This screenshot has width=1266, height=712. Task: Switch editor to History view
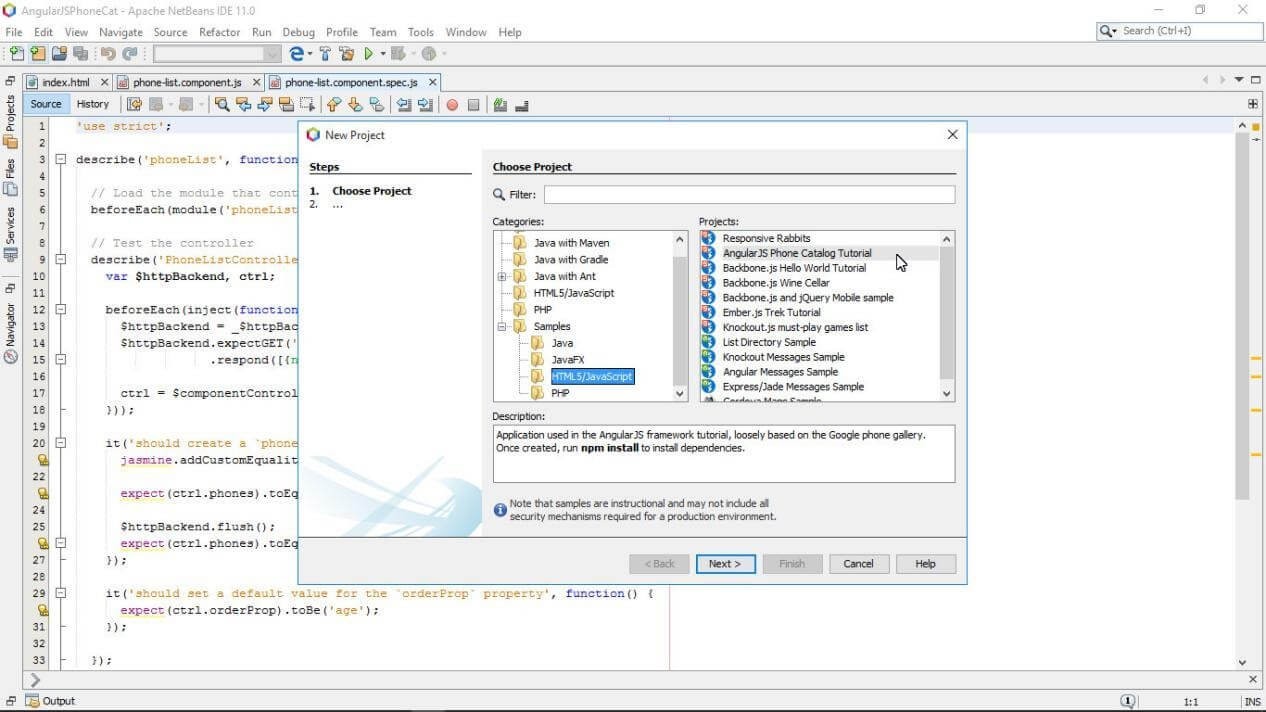click(x=93, y=104)
